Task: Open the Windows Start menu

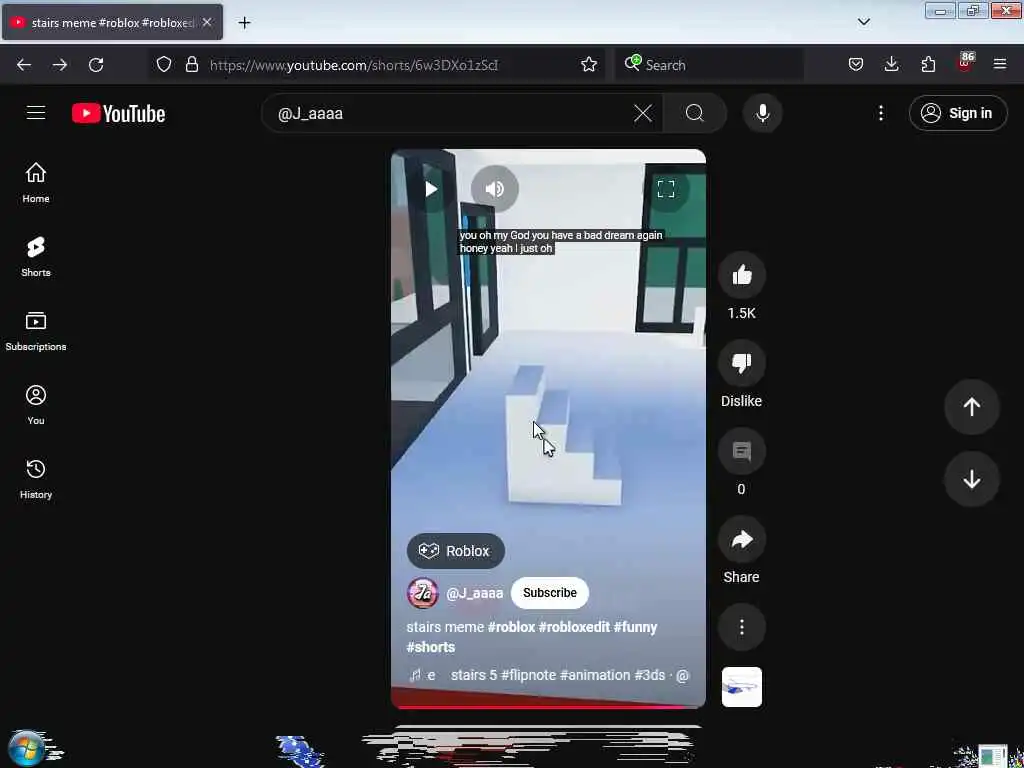Action: 26,748
